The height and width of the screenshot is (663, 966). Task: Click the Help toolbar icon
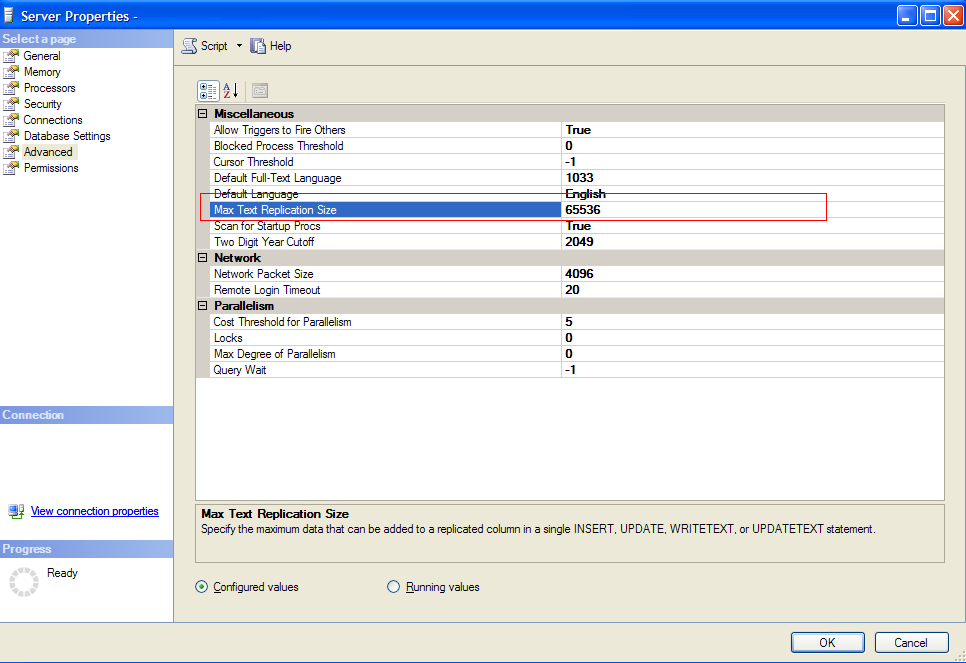click(x=258, y=46)
